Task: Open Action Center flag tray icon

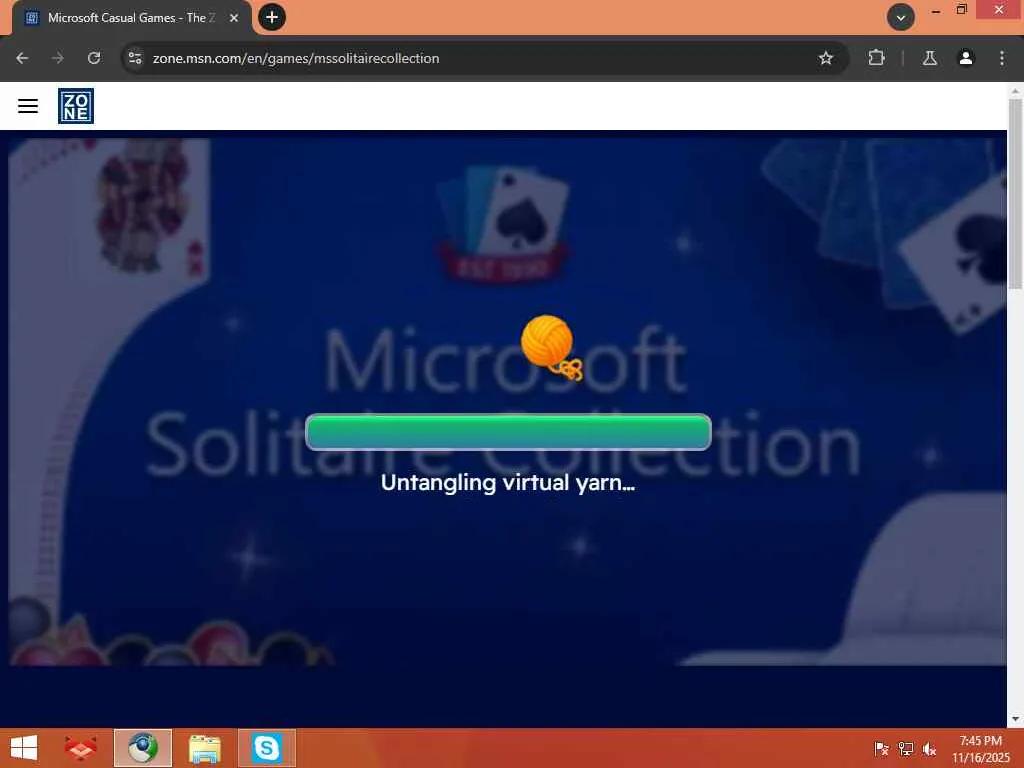Action: click(x=881, y=749)
